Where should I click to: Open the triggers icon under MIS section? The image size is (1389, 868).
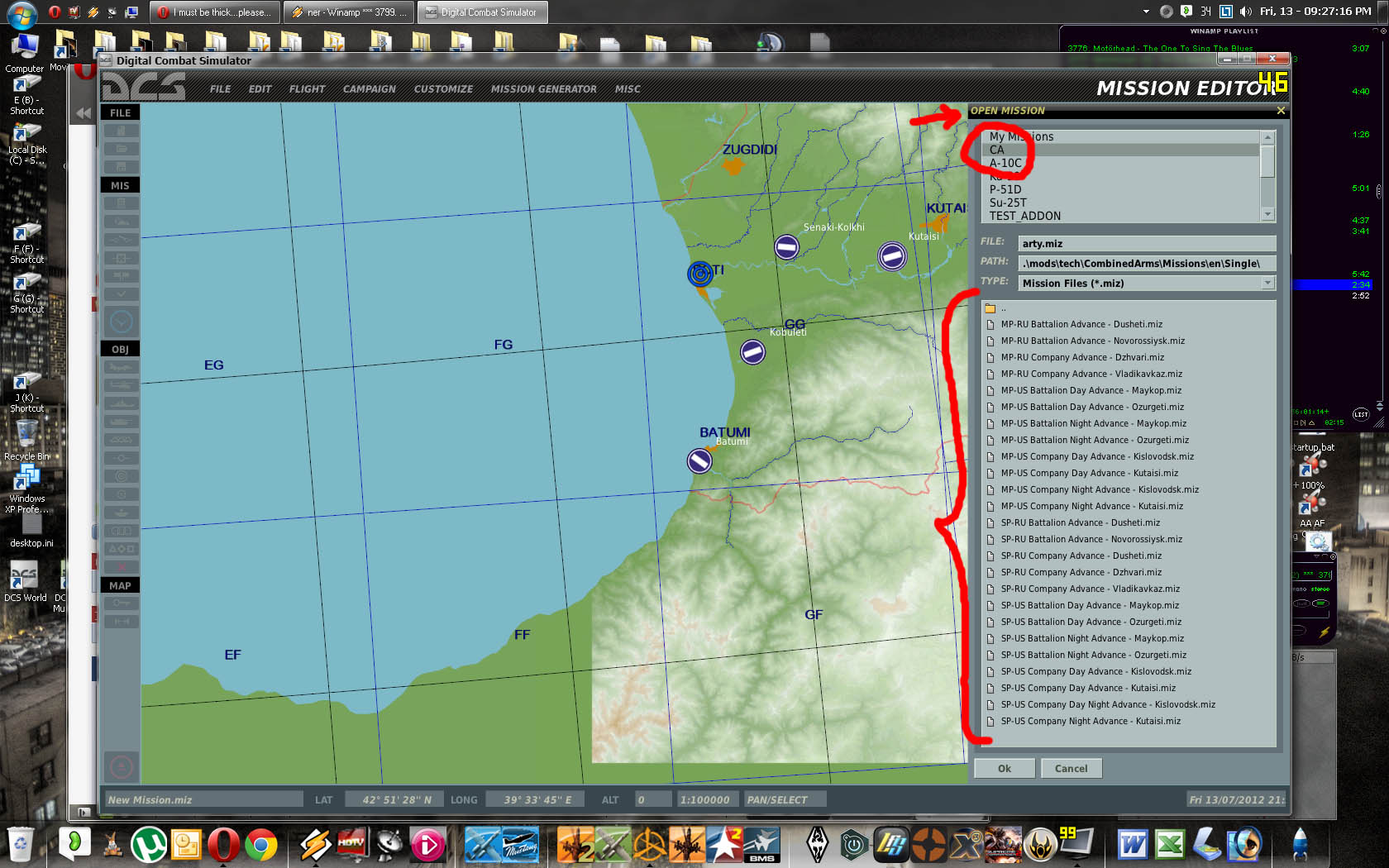point(121,240)
